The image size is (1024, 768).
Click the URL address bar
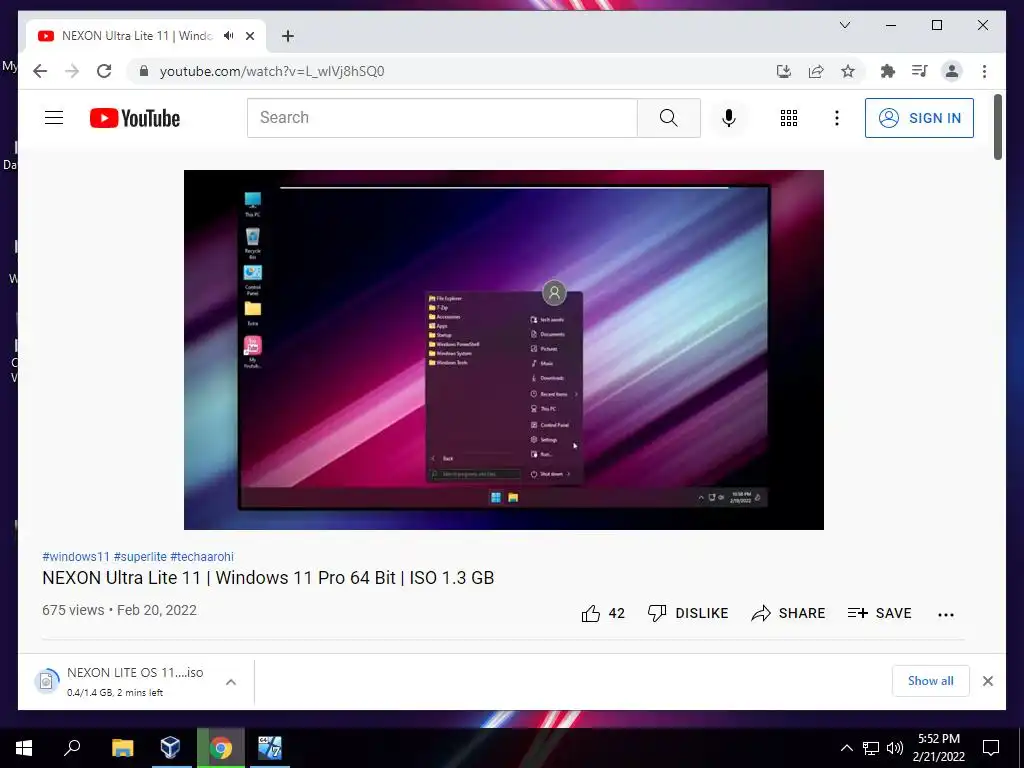pos(457,71)
